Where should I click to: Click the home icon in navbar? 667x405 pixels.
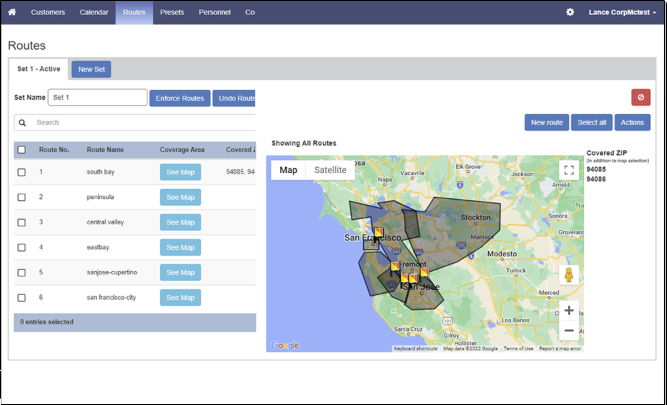(12, 12)
